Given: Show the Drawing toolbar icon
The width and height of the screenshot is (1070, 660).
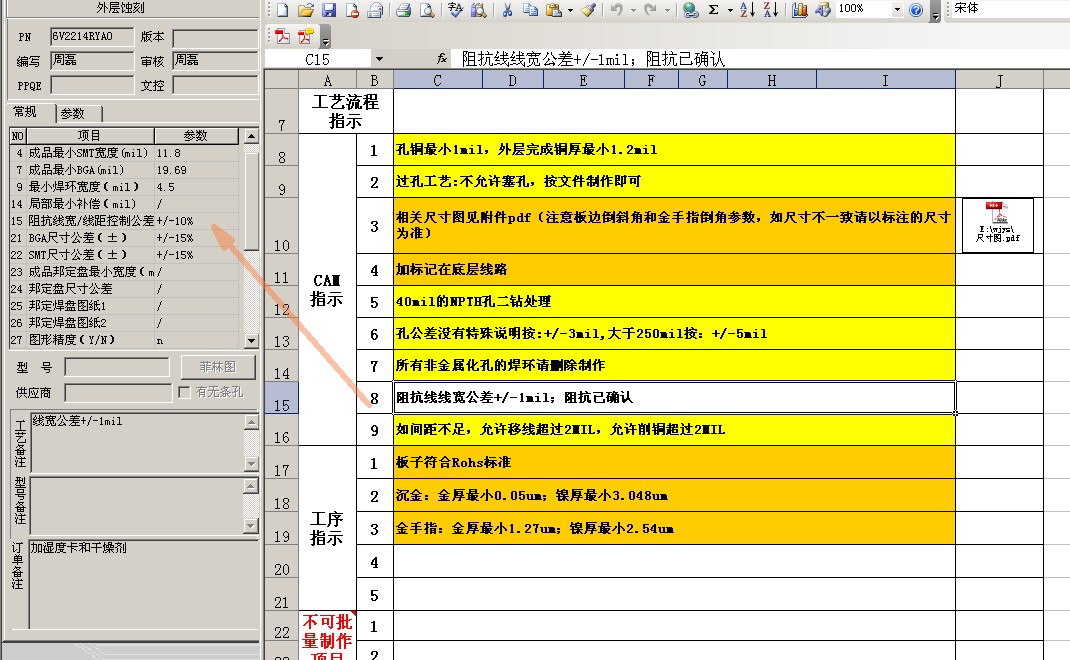Looking at the screenshot, I should [x=823, y=10].
